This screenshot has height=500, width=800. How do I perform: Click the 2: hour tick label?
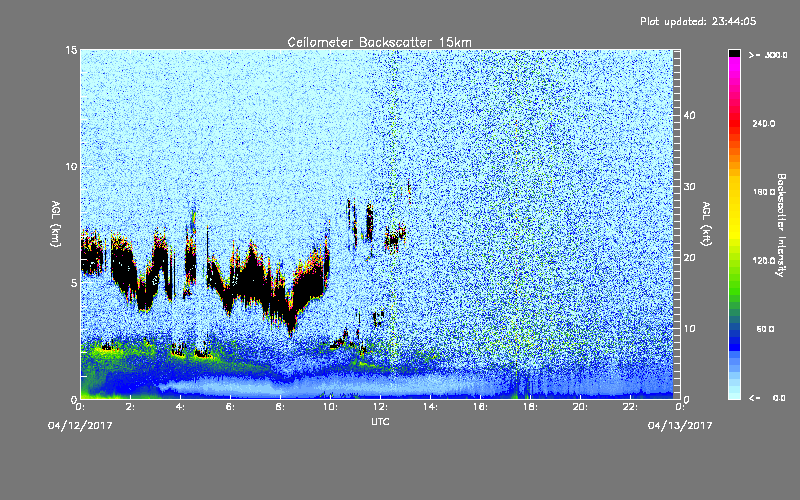click(x=131, y=407)
